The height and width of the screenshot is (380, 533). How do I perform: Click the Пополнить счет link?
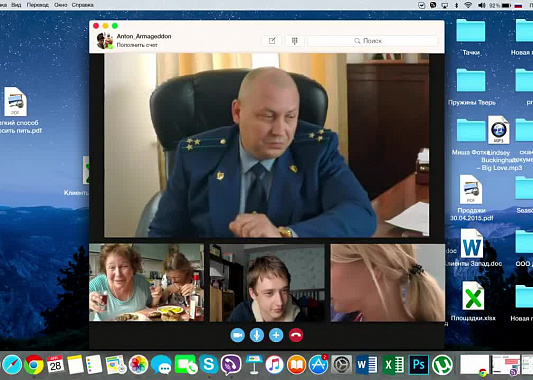pyautogui.click(x=137, y=45)
